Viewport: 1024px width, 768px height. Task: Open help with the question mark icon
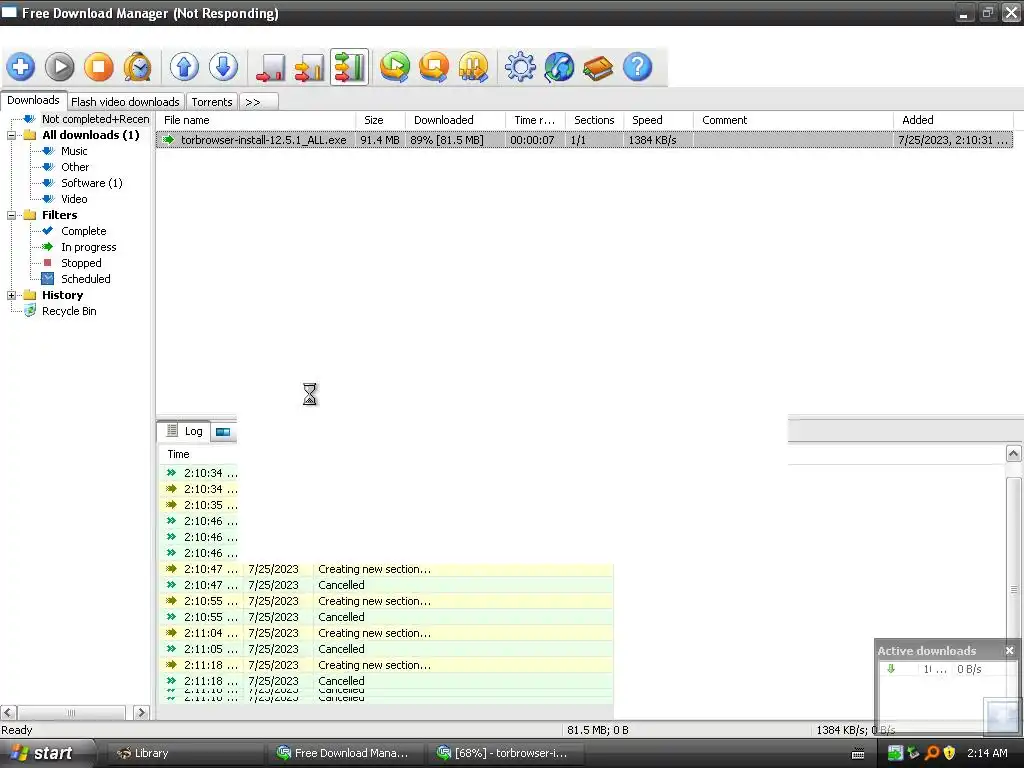click(x=637, y=67)
